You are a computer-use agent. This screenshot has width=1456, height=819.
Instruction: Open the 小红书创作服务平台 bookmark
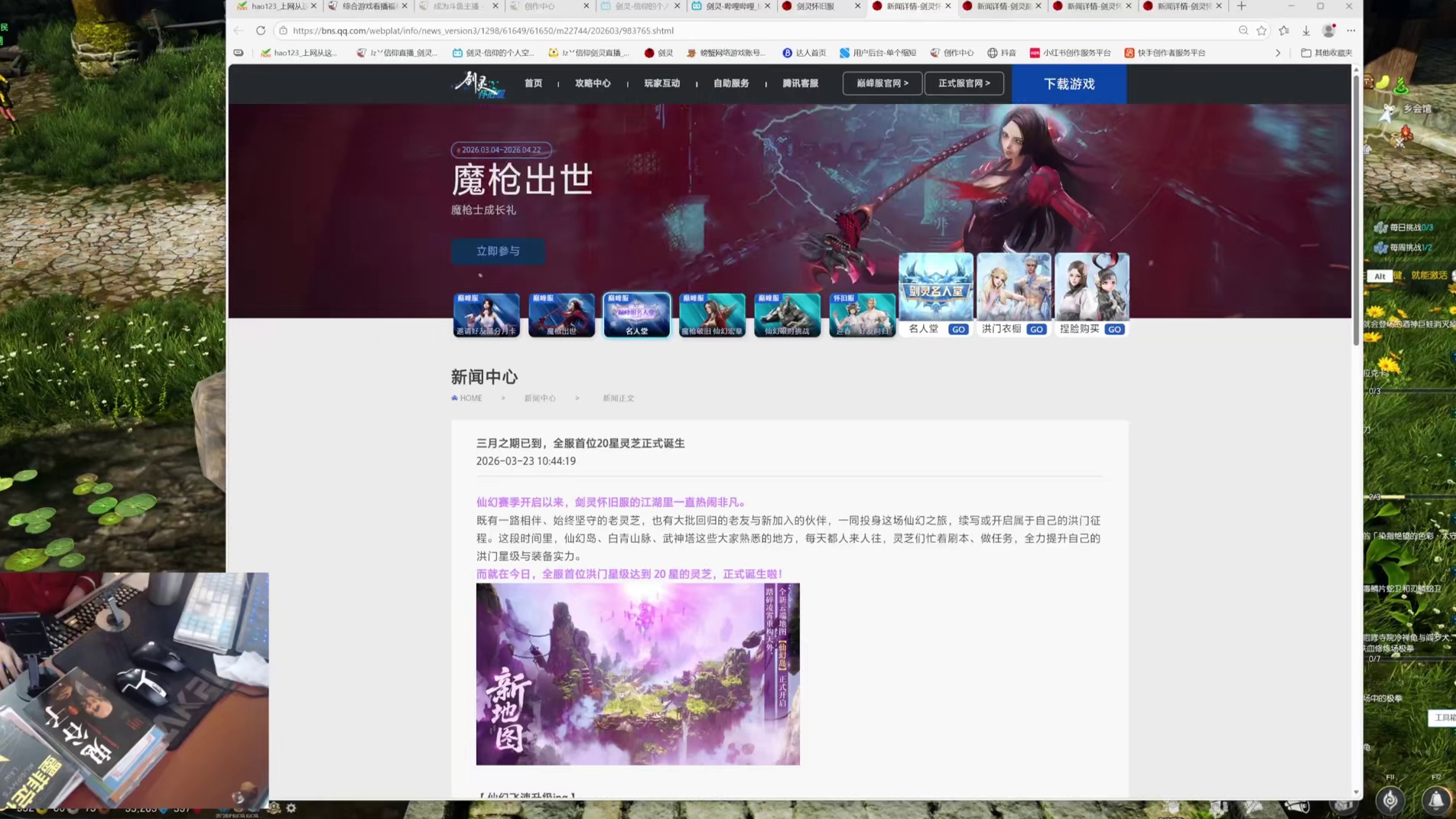tap(1070, 53)
